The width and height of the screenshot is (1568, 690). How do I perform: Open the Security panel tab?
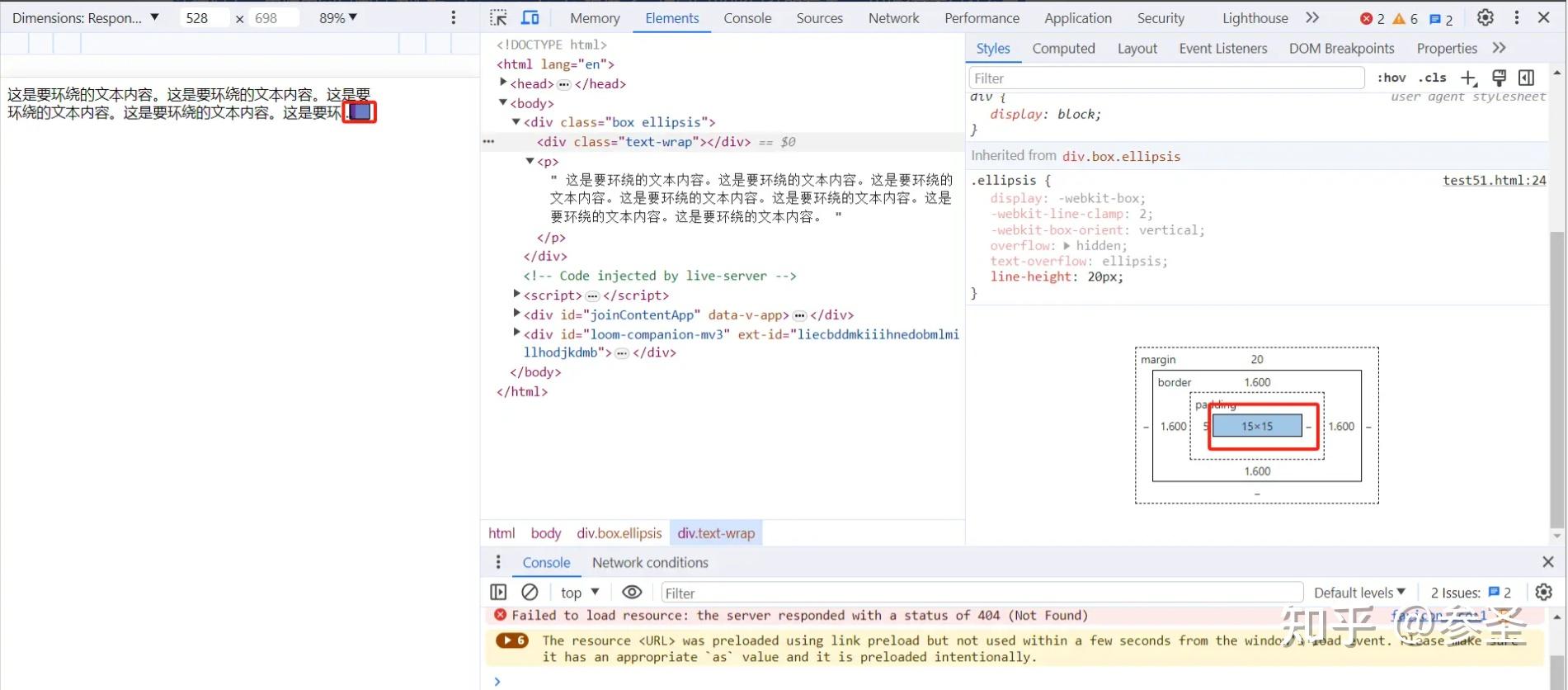(1161, 18)
